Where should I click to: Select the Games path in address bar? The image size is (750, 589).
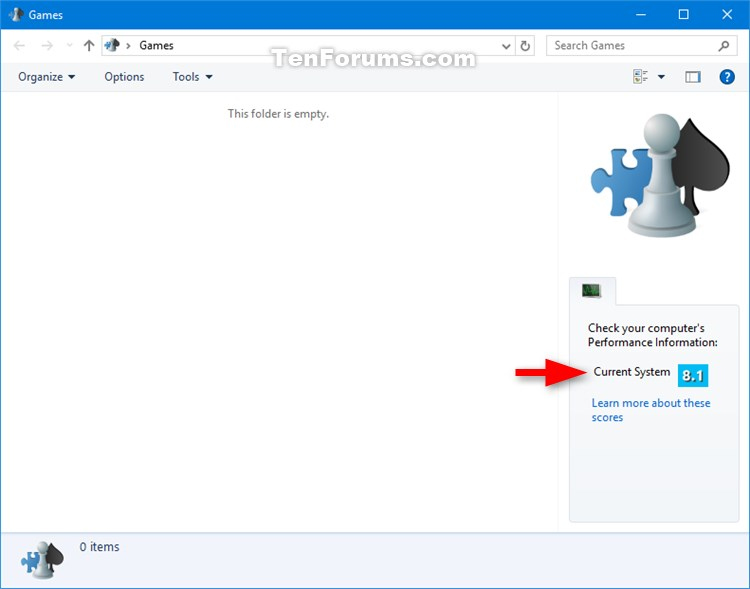click(x=156, y=45)
